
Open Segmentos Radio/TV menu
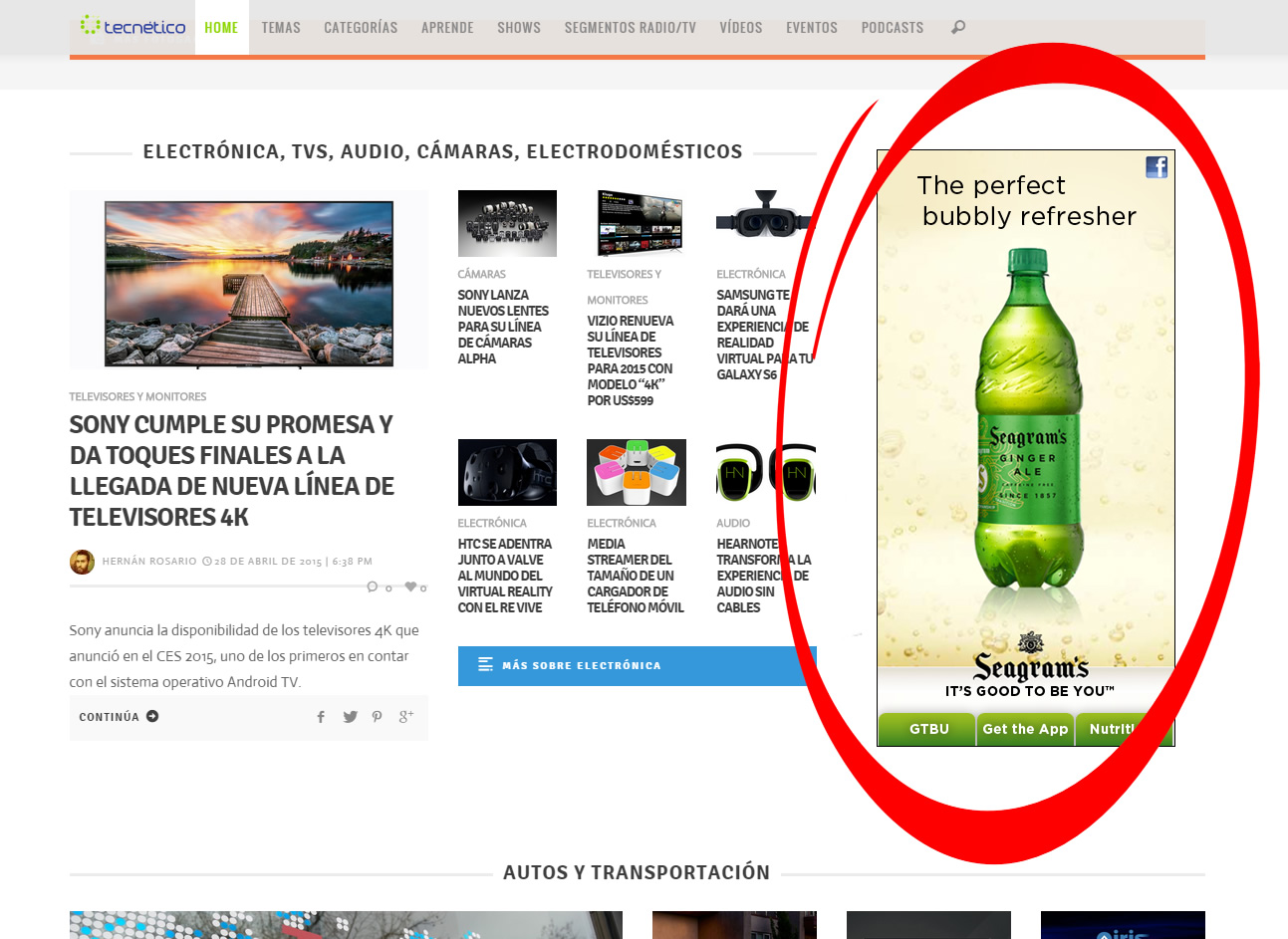point(631,28)
